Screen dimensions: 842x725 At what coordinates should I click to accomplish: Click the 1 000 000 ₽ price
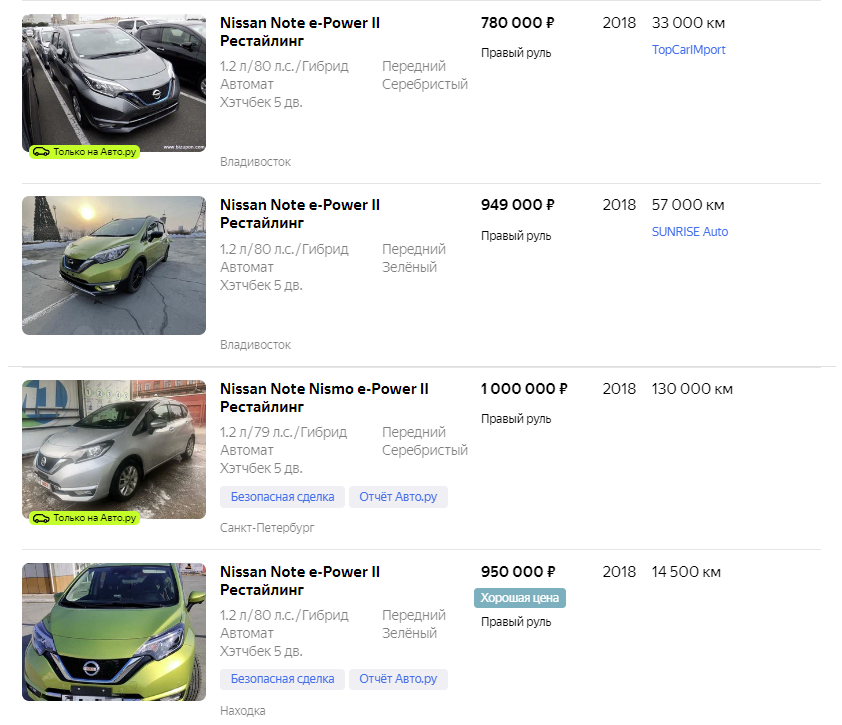tap(524, 388)
